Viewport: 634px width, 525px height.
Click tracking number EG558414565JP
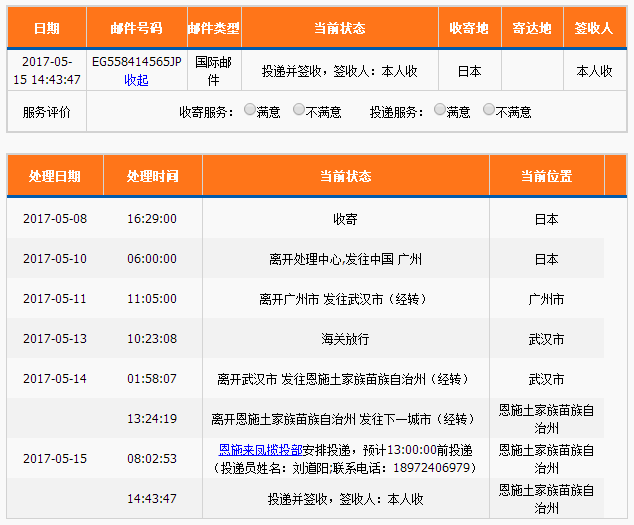coord(137,62)
